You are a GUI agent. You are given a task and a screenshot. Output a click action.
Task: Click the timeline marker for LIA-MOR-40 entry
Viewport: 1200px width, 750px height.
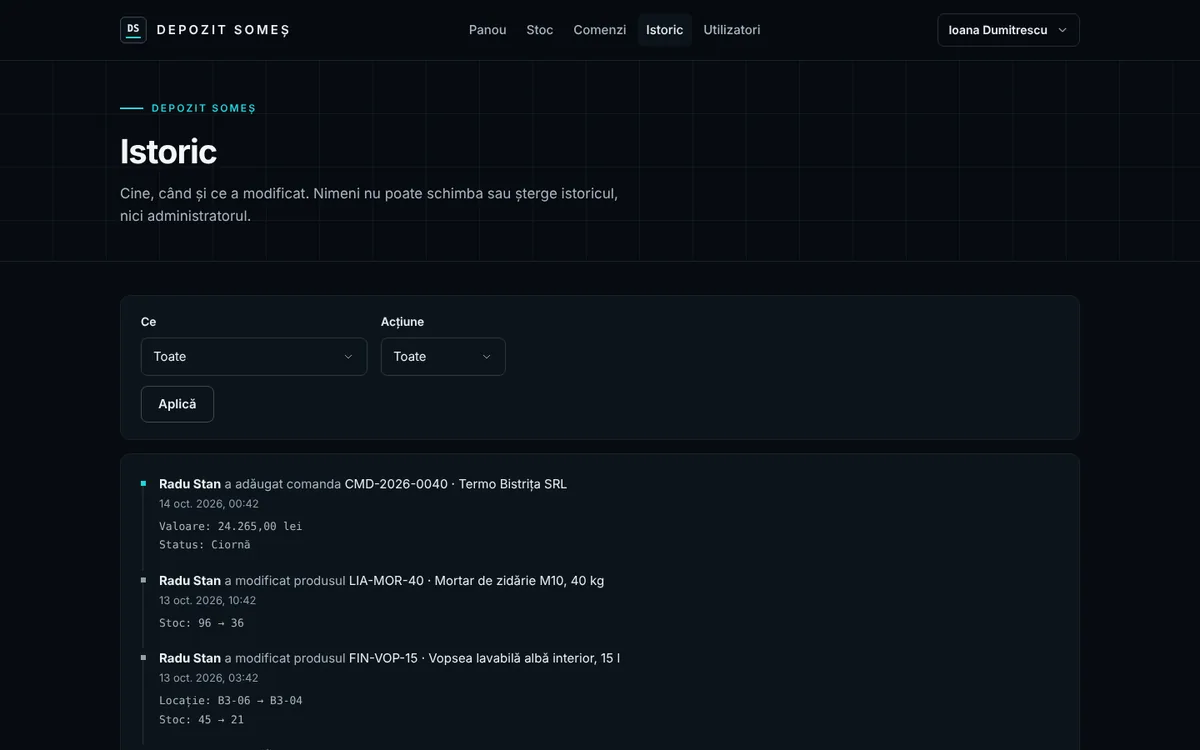[143, 580]
